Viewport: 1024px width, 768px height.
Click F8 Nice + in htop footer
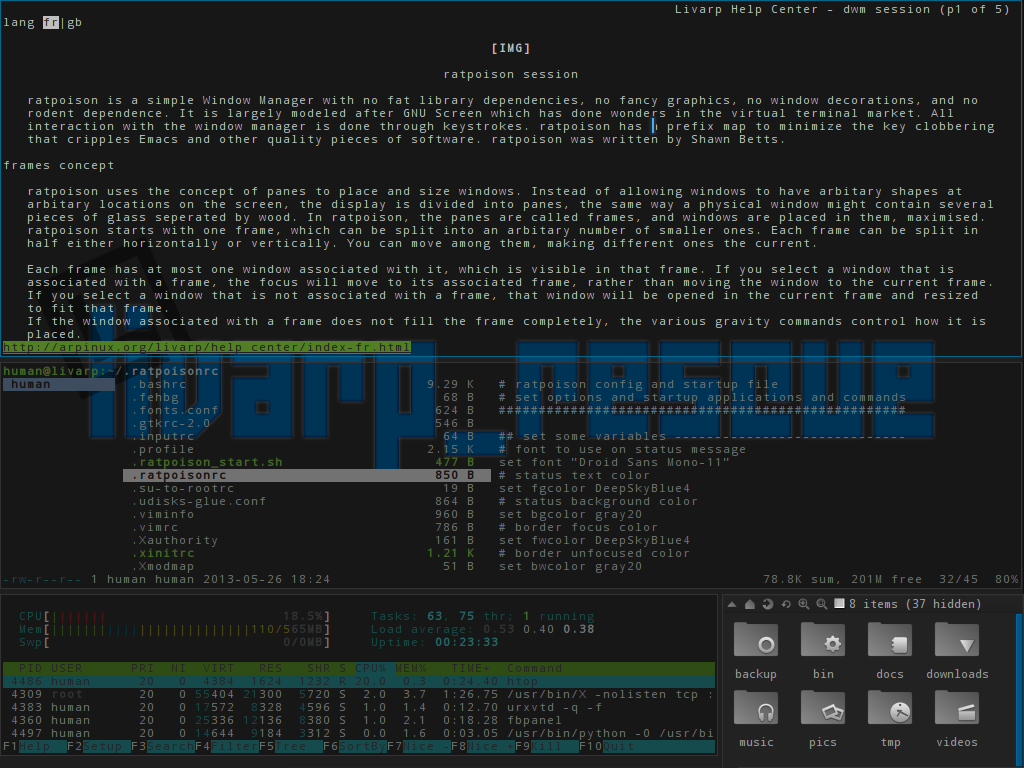click(x=482, y=746)
